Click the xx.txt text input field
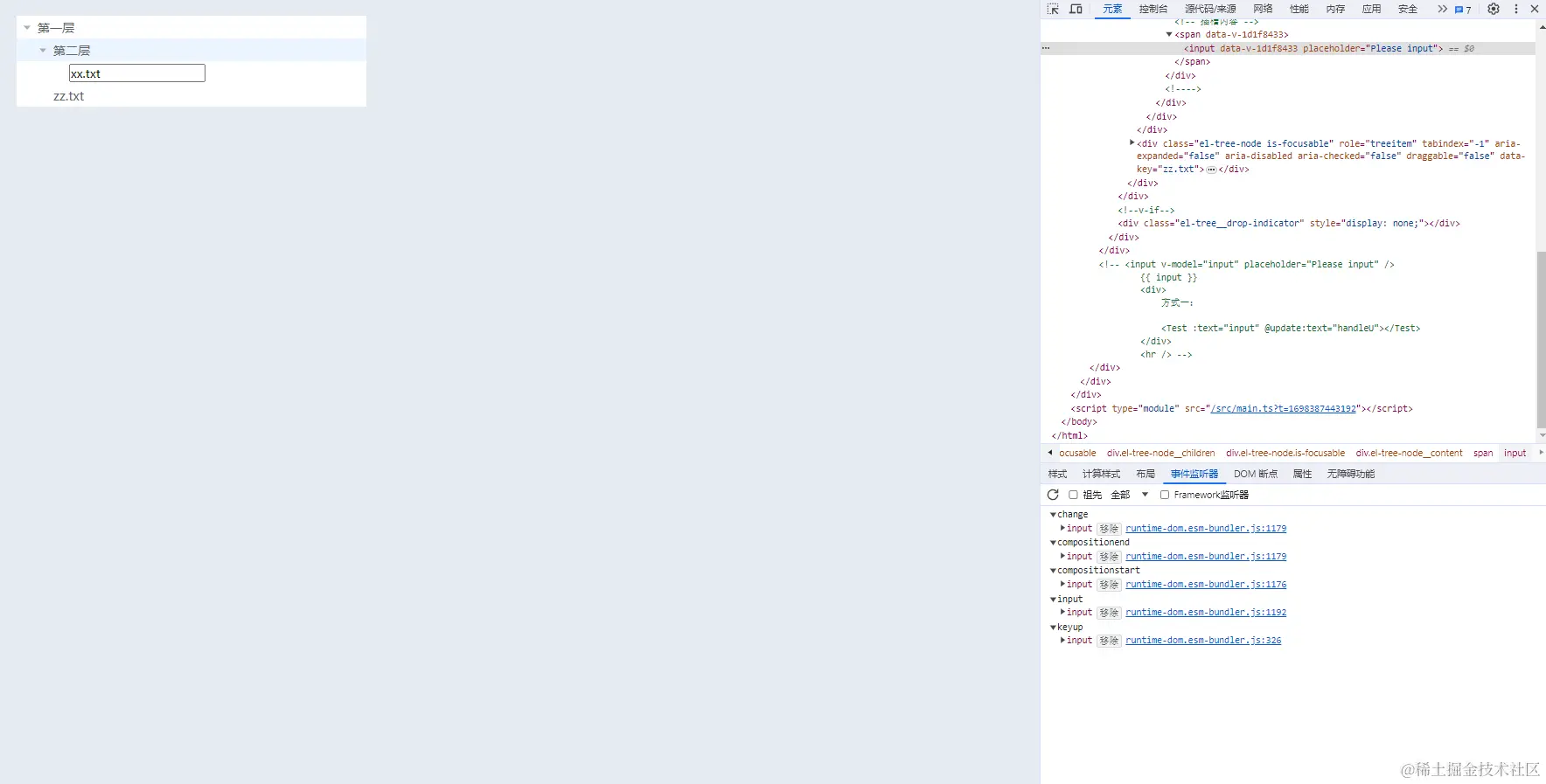This screenshot has height=784, width=1546. tap(137, 73)
